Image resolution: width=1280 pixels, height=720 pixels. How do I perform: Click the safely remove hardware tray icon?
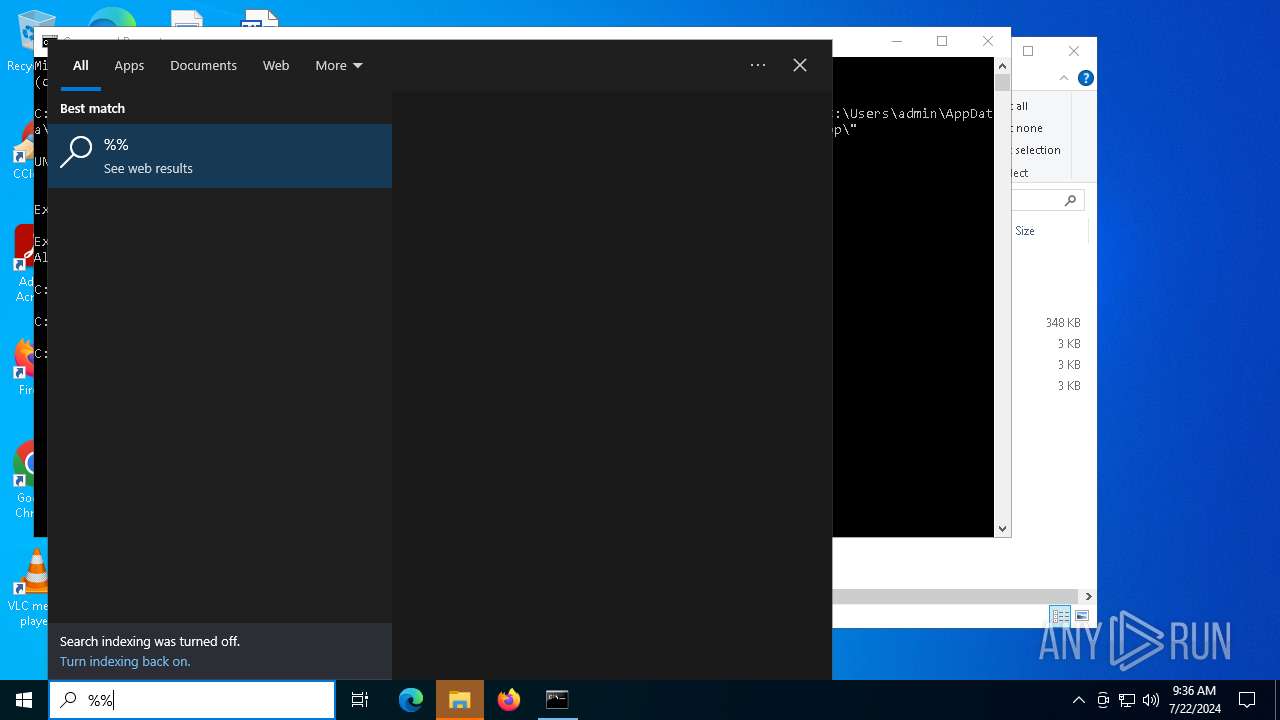click(x=1103, y=700)
